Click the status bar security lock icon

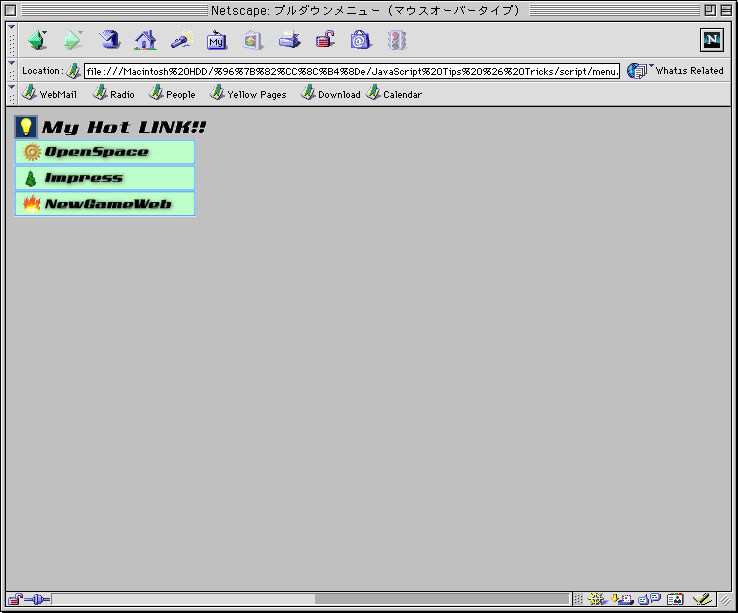coord(15,599)
